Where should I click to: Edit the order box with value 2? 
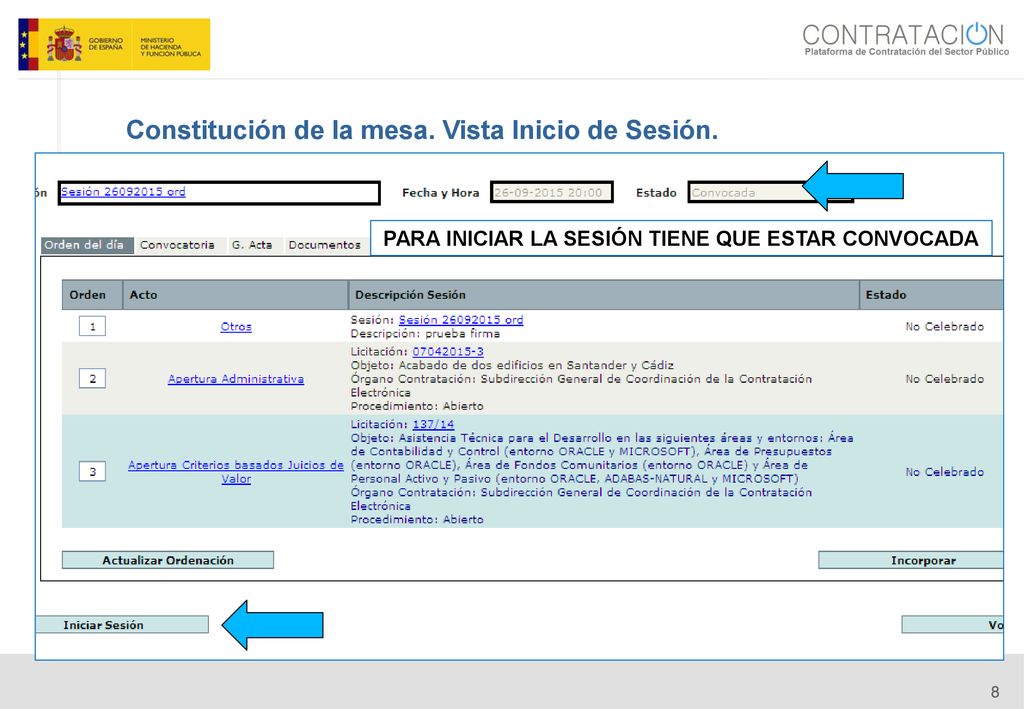pyautogui.click(x=92, y=379)
